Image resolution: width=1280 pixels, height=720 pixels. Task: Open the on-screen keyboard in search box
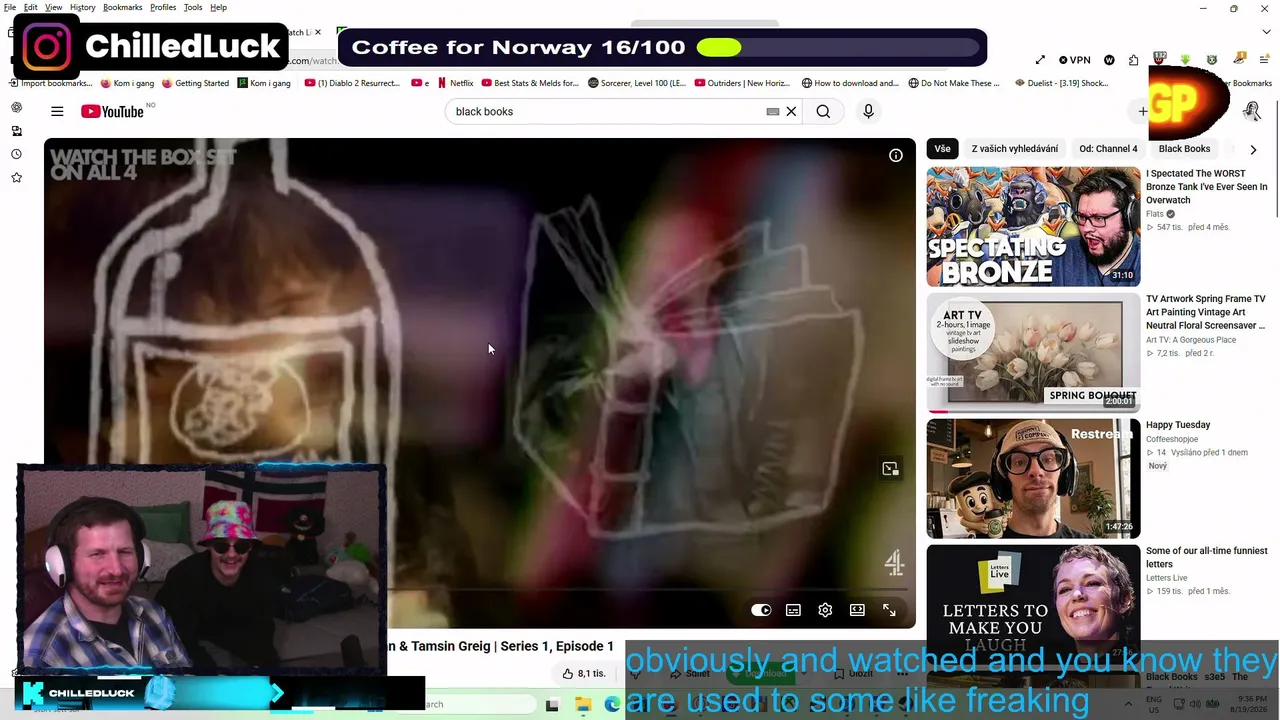coord(773,112)
